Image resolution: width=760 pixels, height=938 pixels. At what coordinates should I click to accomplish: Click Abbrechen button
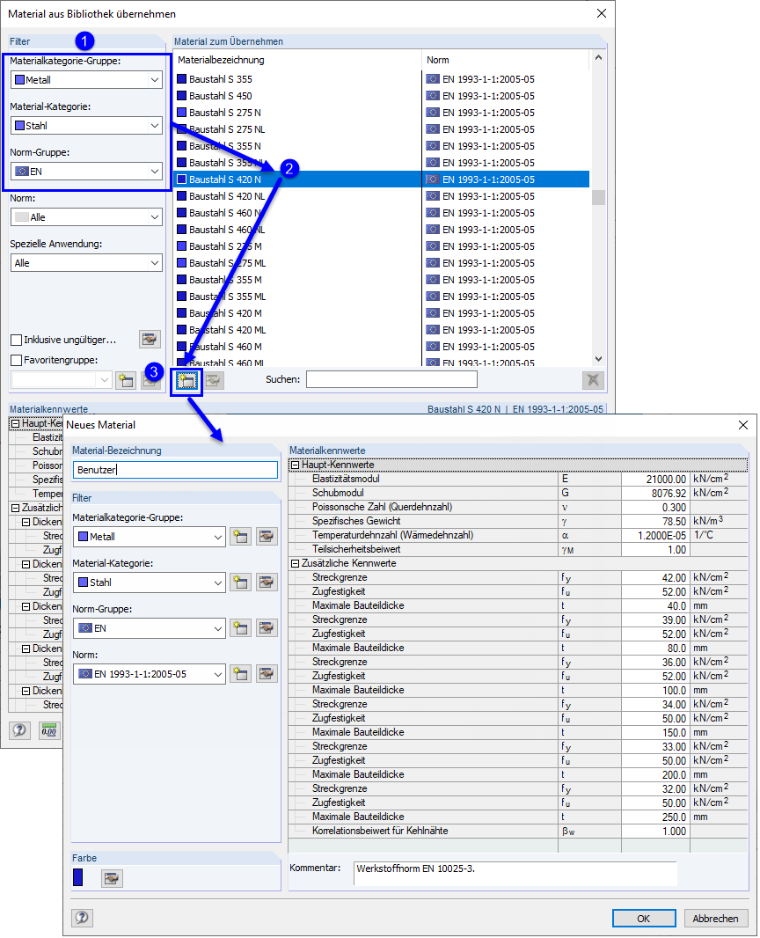pos(715,918)
